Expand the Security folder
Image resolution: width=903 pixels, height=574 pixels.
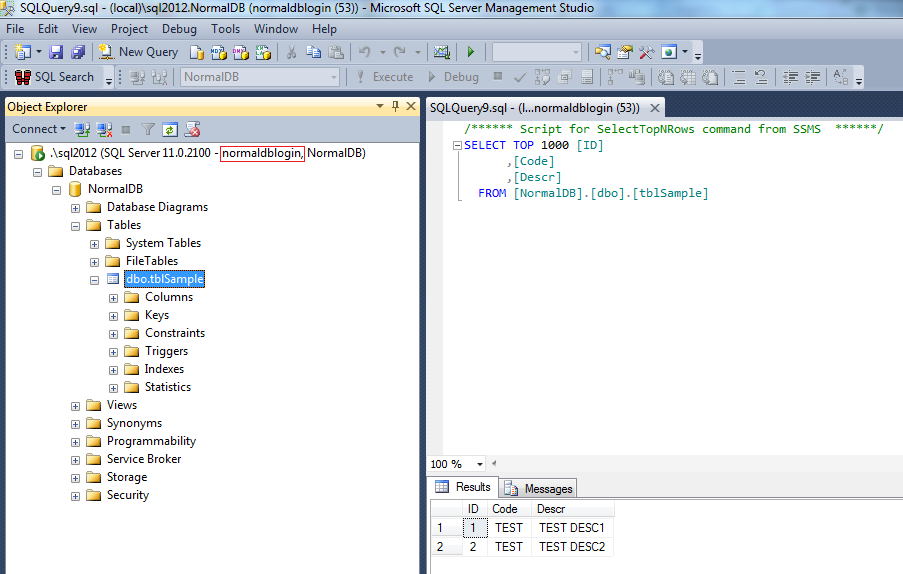[x=75, y=496]
